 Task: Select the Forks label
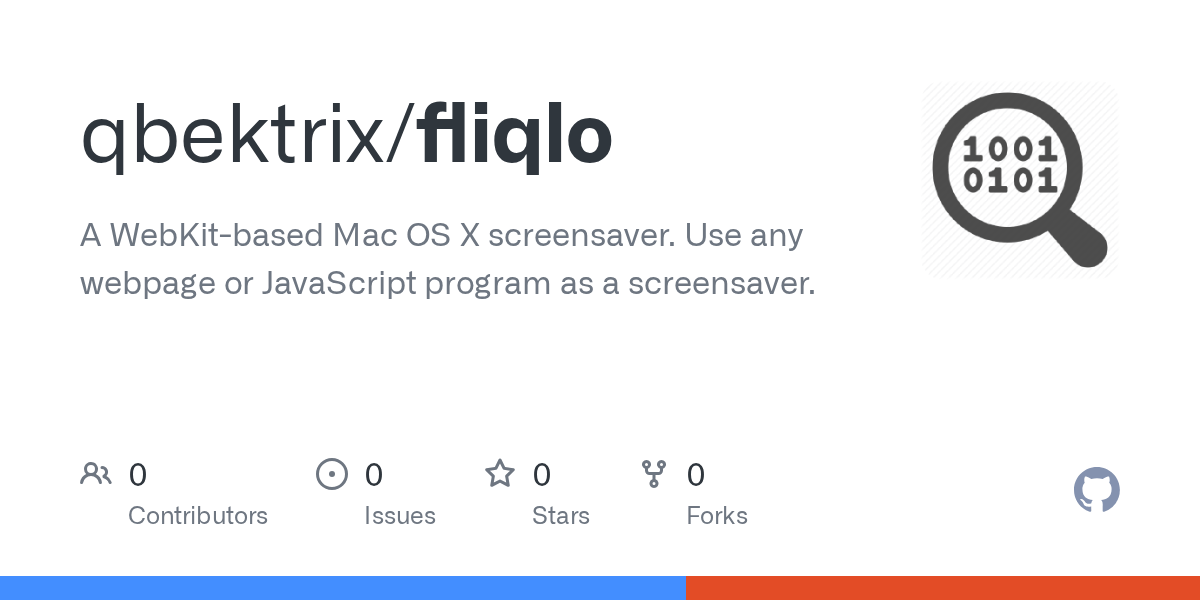[717, 516]
